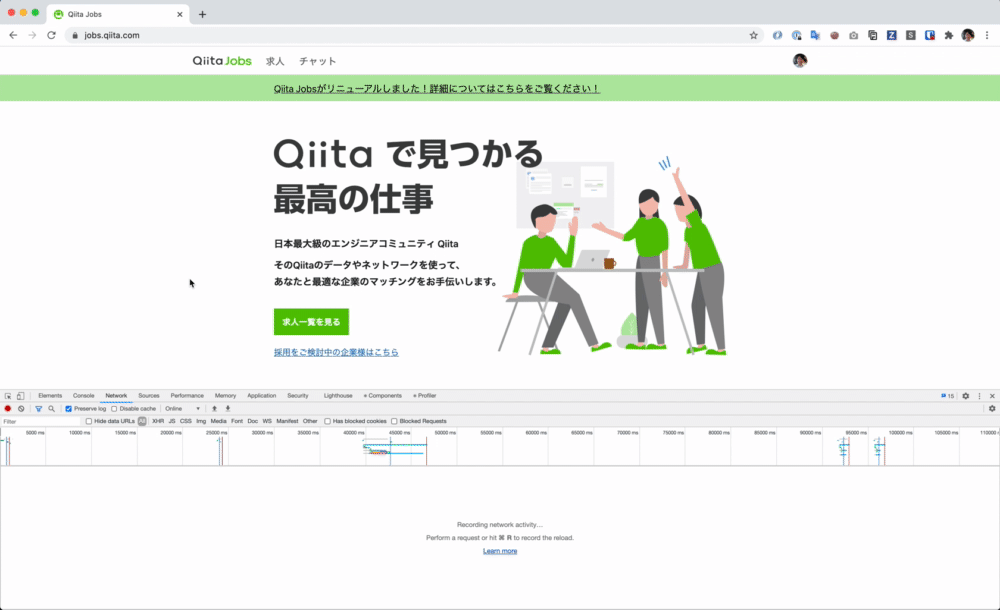Stop recording network log with red dot
Image resolution: width=1000 pixels, height=610 pixels.
(8, 408)
